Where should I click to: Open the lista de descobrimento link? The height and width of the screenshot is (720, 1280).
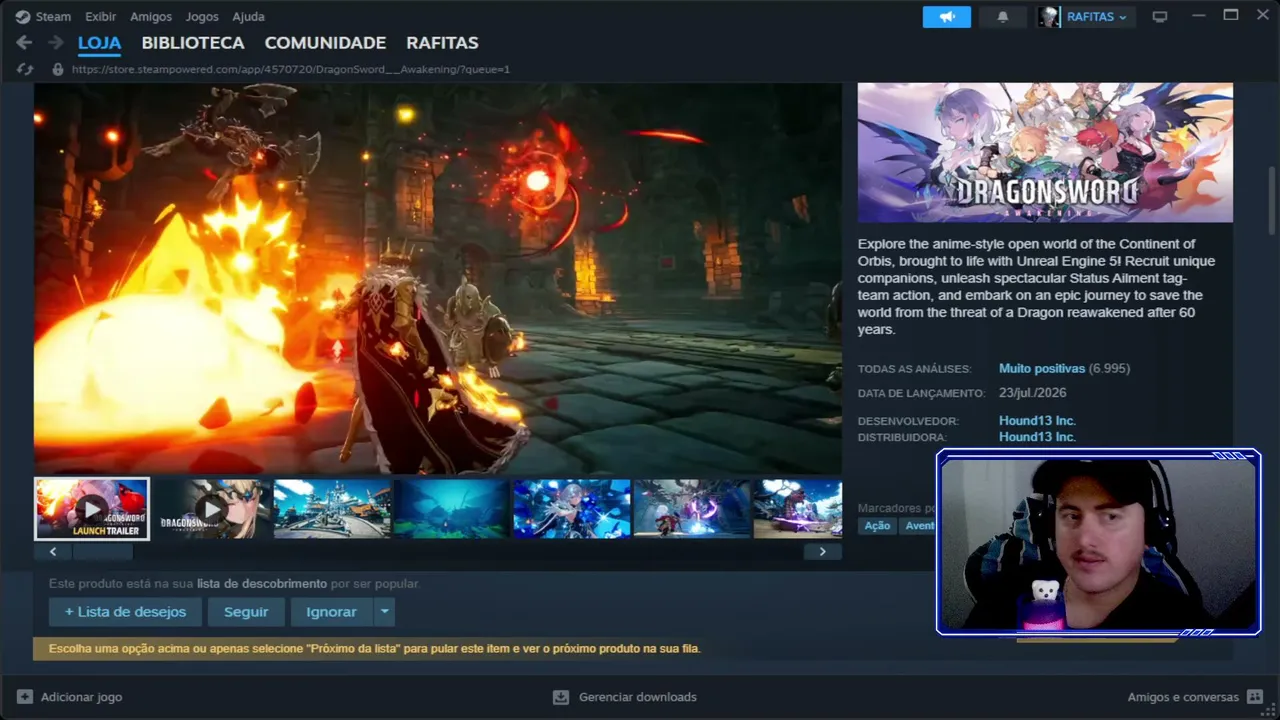point(262,583)
